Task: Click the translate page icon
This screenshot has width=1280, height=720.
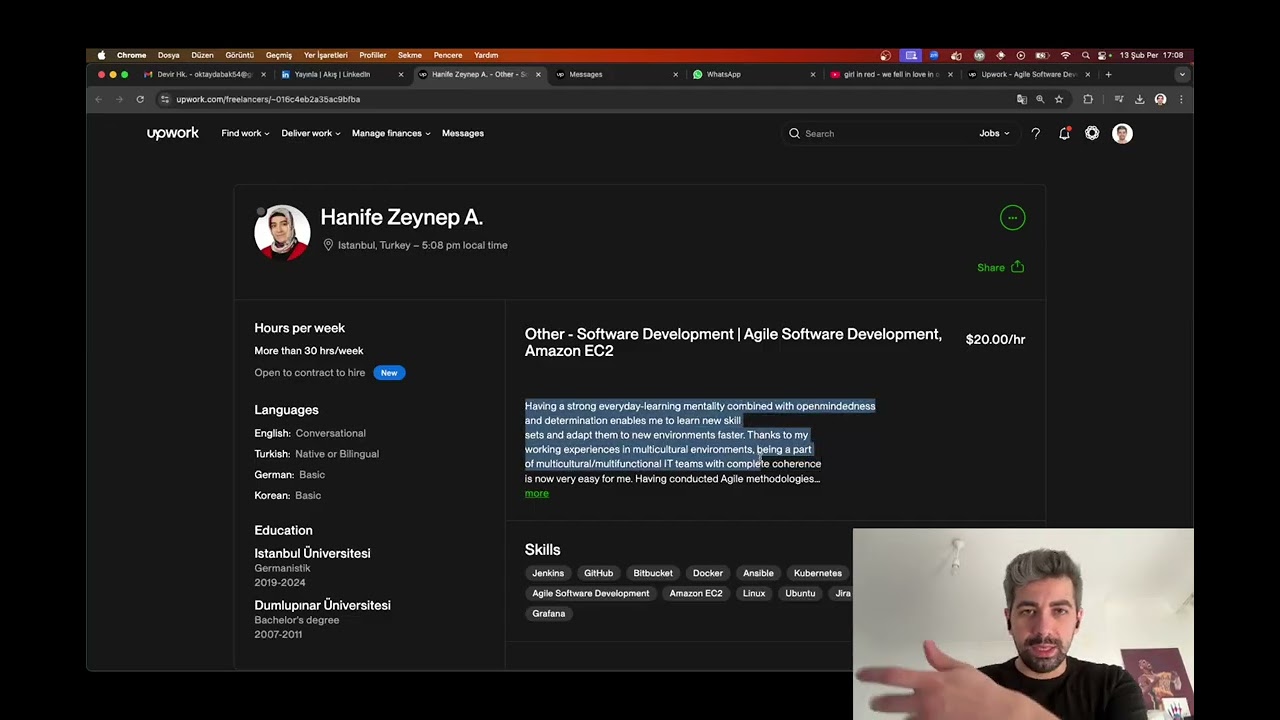Action: click(1021, 99)
